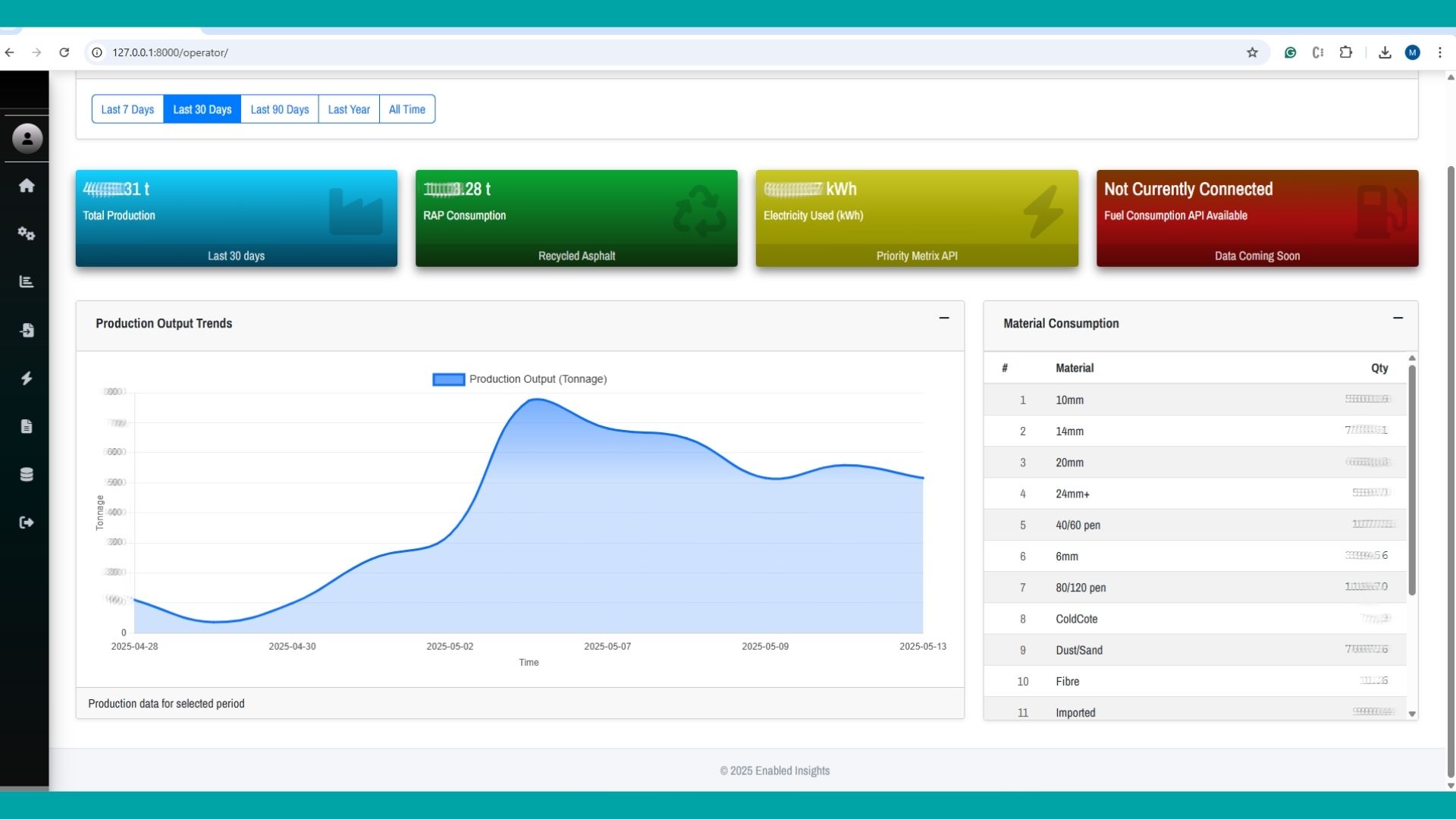This screenshot has height=819, width=1456.
Task: Toggle Production Output (Tonnage) legend swatch
Action: 448,379
